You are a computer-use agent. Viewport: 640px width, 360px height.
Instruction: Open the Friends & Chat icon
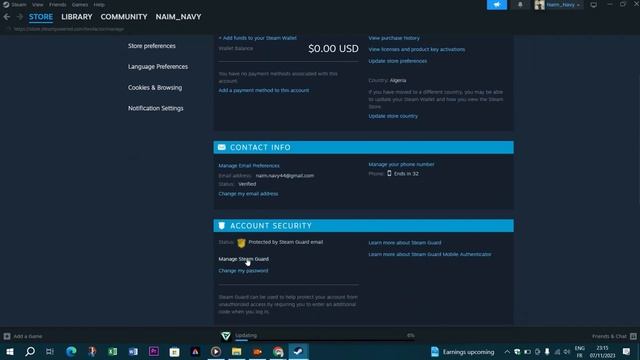[633, 336]
